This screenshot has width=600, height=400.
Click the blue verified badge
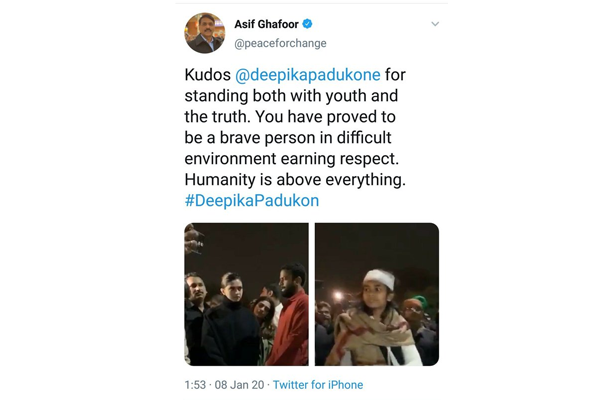[307, 24]
